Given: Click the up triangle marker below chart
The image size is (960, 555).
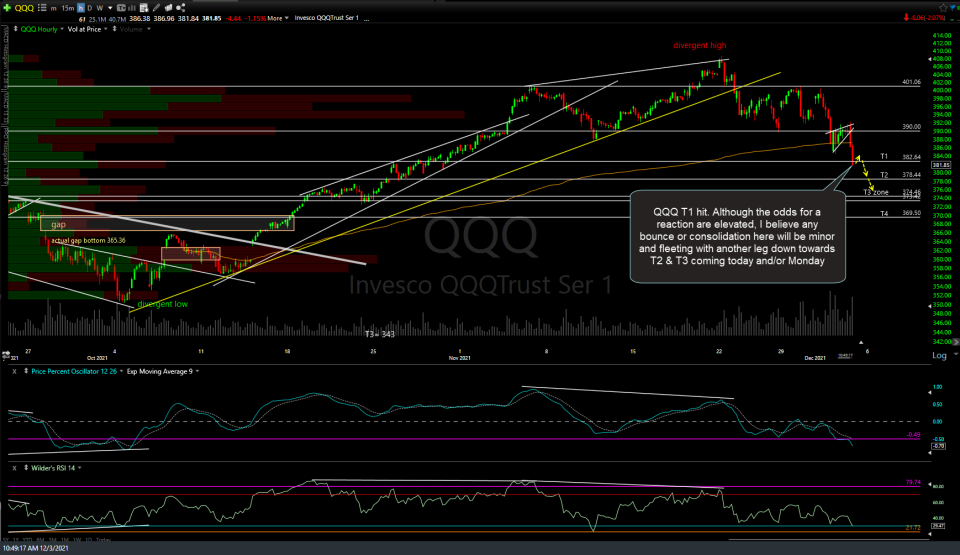Looking at the screenshot, I should (x=861, y=342).
